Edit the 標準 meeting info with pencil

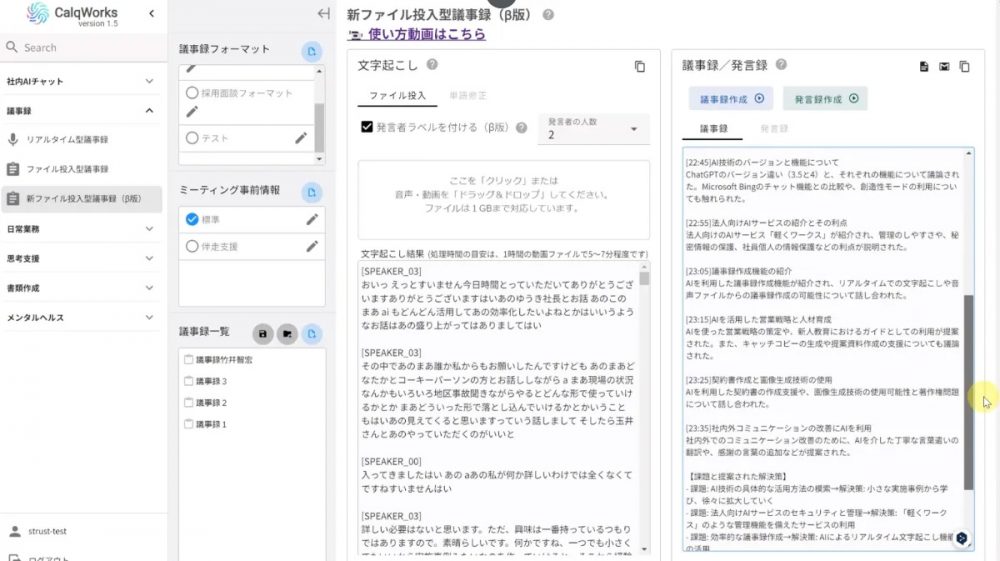[312, 219]
